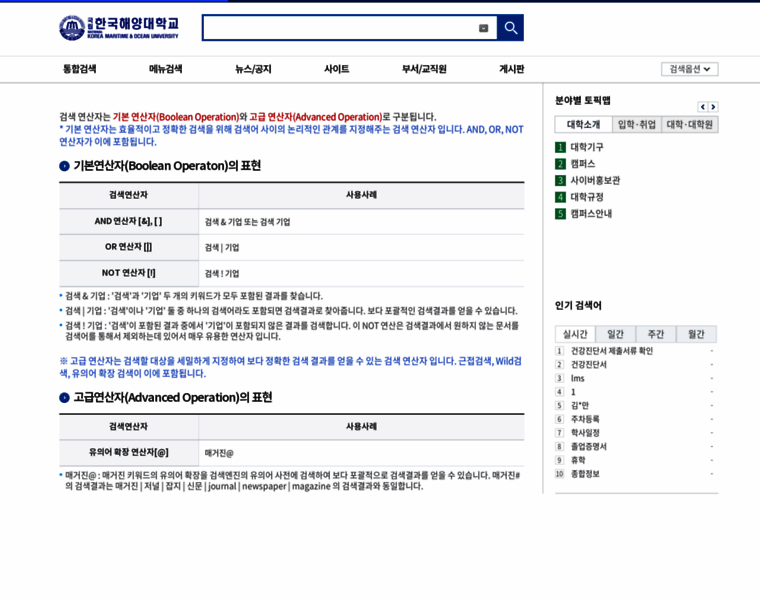Image resolution: width=760 pixels, height=600 pixels.
Task: Open the 부서/교직원 menu
Action: 424,69
